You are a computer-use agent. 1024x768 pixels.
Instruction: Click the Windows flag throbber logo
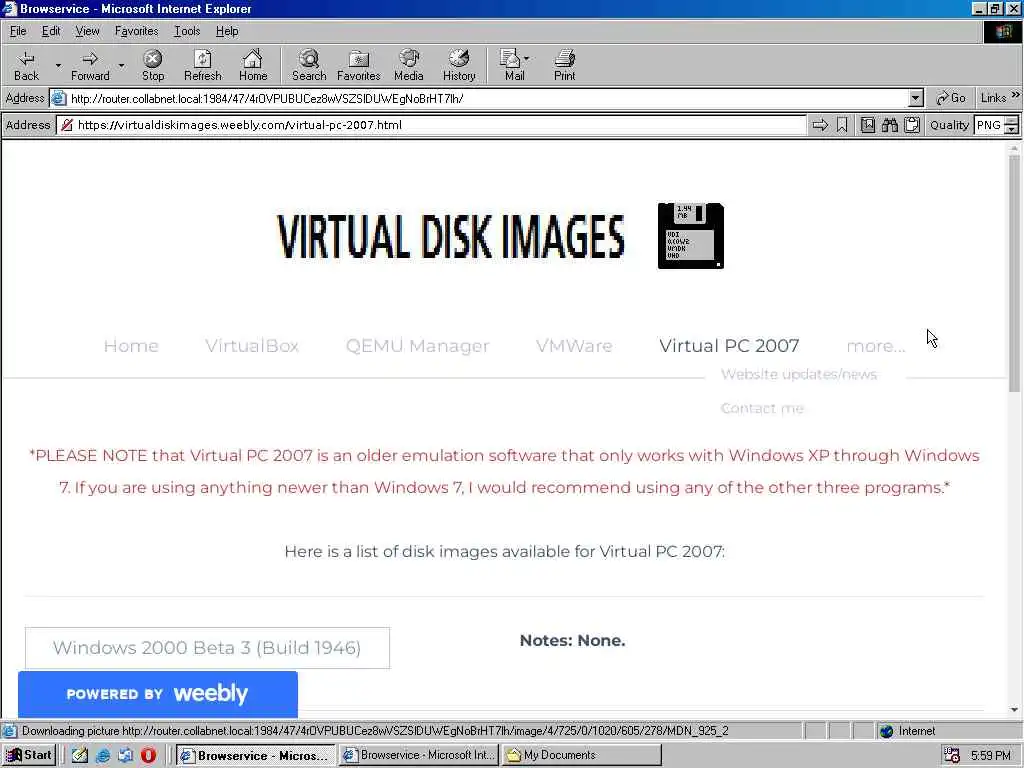pyautogui.click(x=1002, y=31)
